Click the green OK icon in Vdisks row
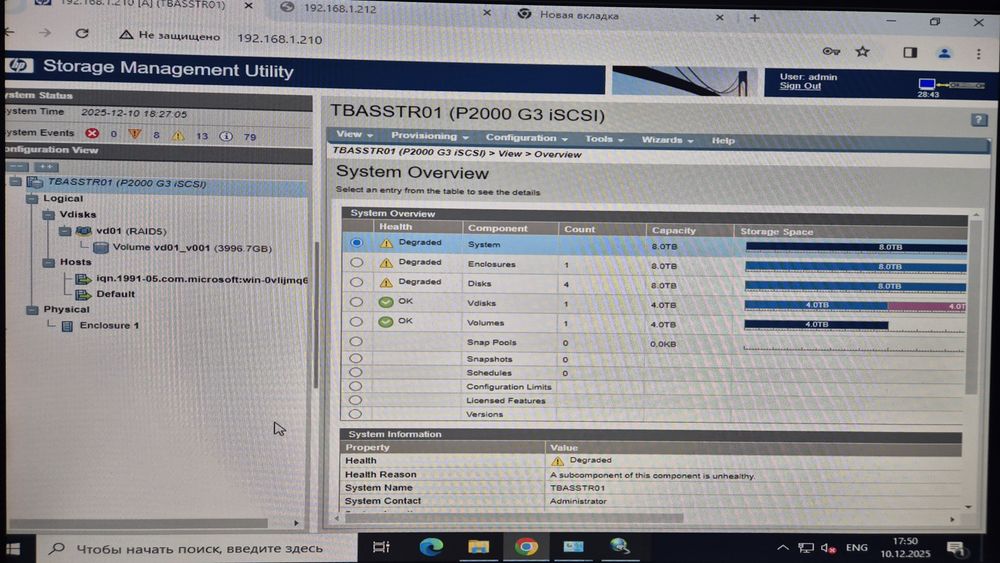1000x563 pixels. [385, 302]
